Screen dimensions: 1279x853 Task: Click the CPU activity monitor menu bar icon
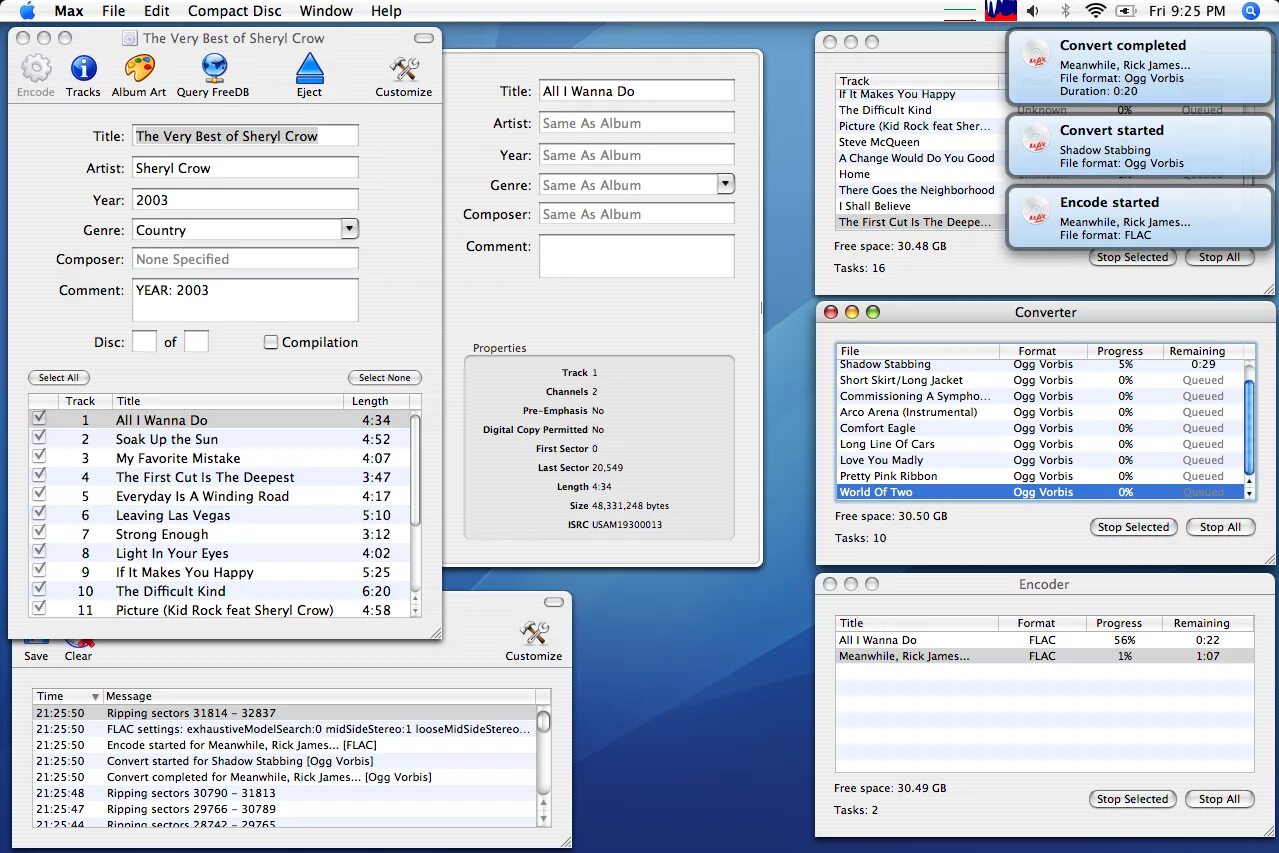coord(1000,11)
